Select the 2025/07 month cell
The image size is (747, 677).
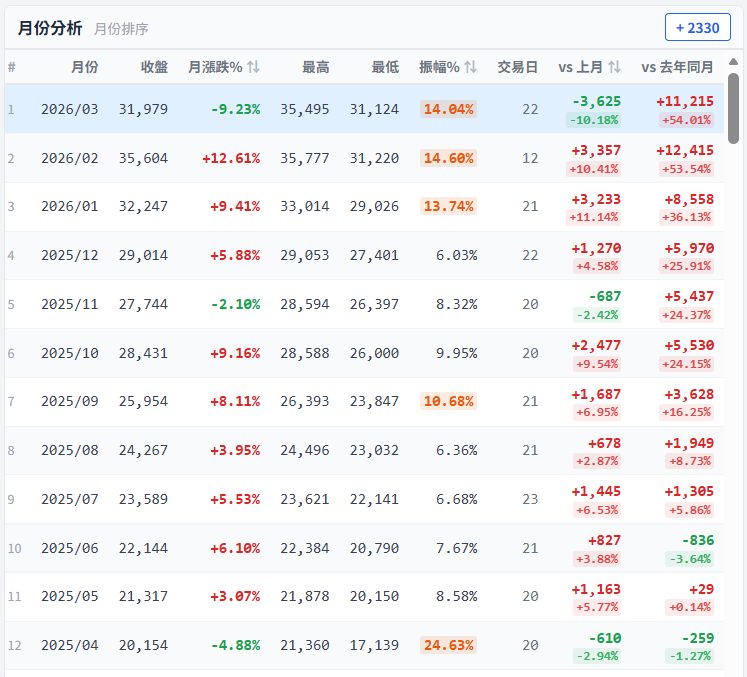click(x=70, y=499)
